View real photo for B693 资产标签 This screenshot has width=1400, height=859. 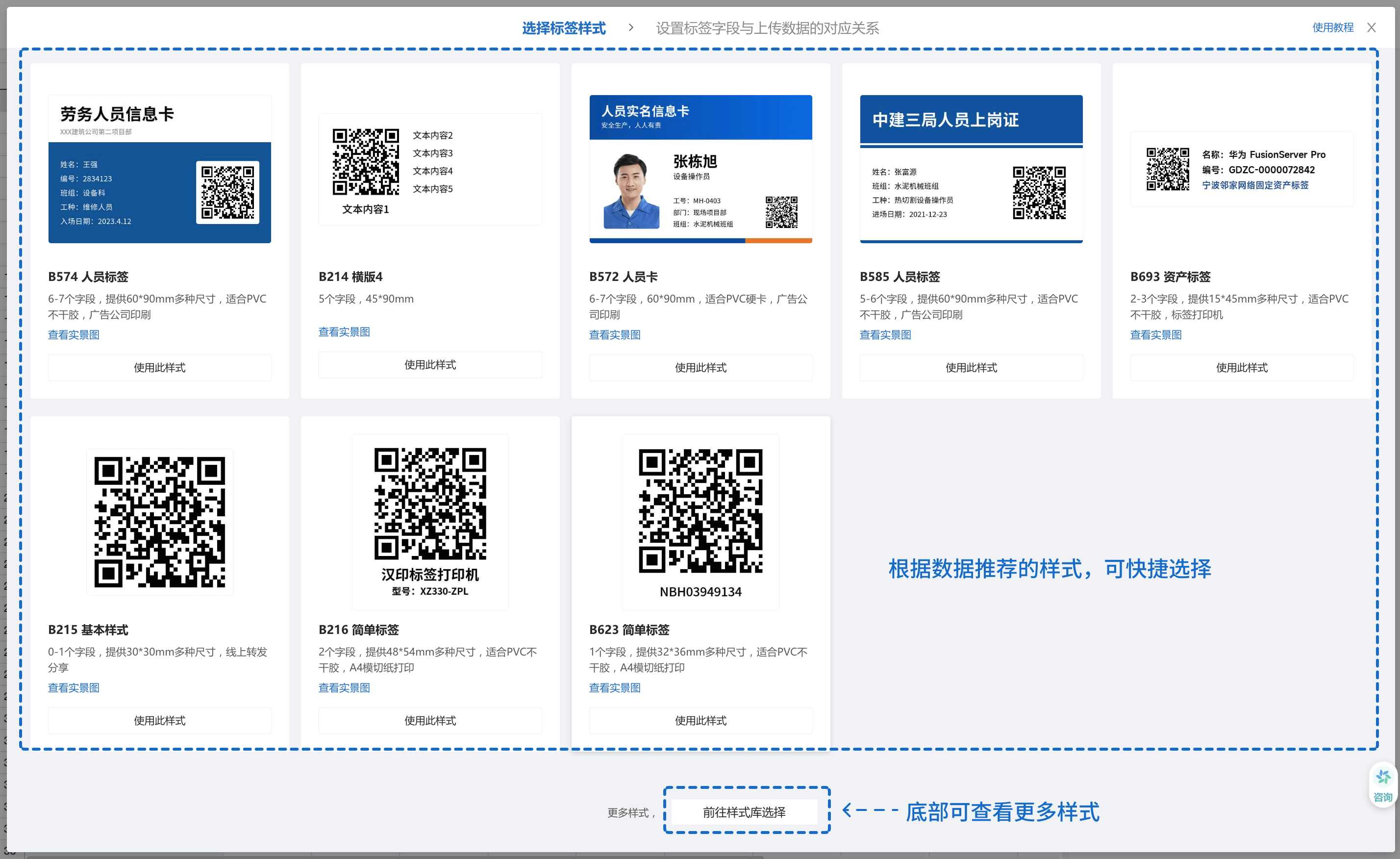point(1156,334)
